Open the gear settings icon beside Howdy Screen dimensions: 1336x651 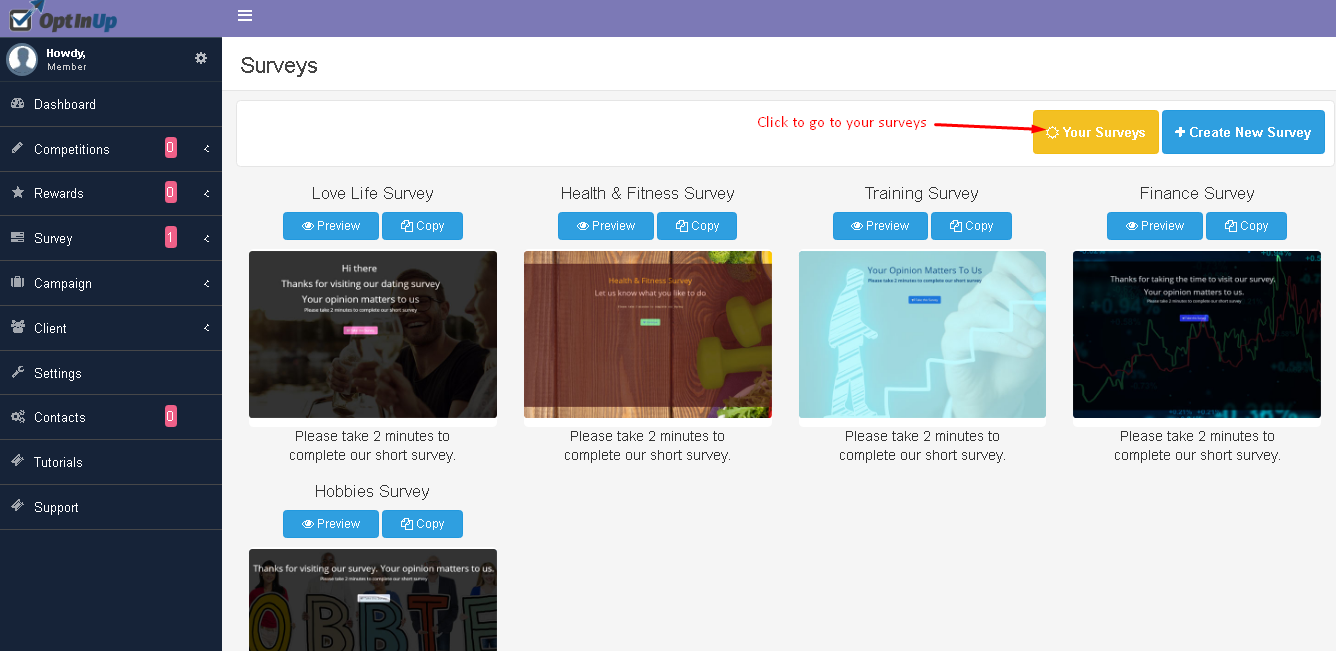pyautogui.click(x=201, y=58)
